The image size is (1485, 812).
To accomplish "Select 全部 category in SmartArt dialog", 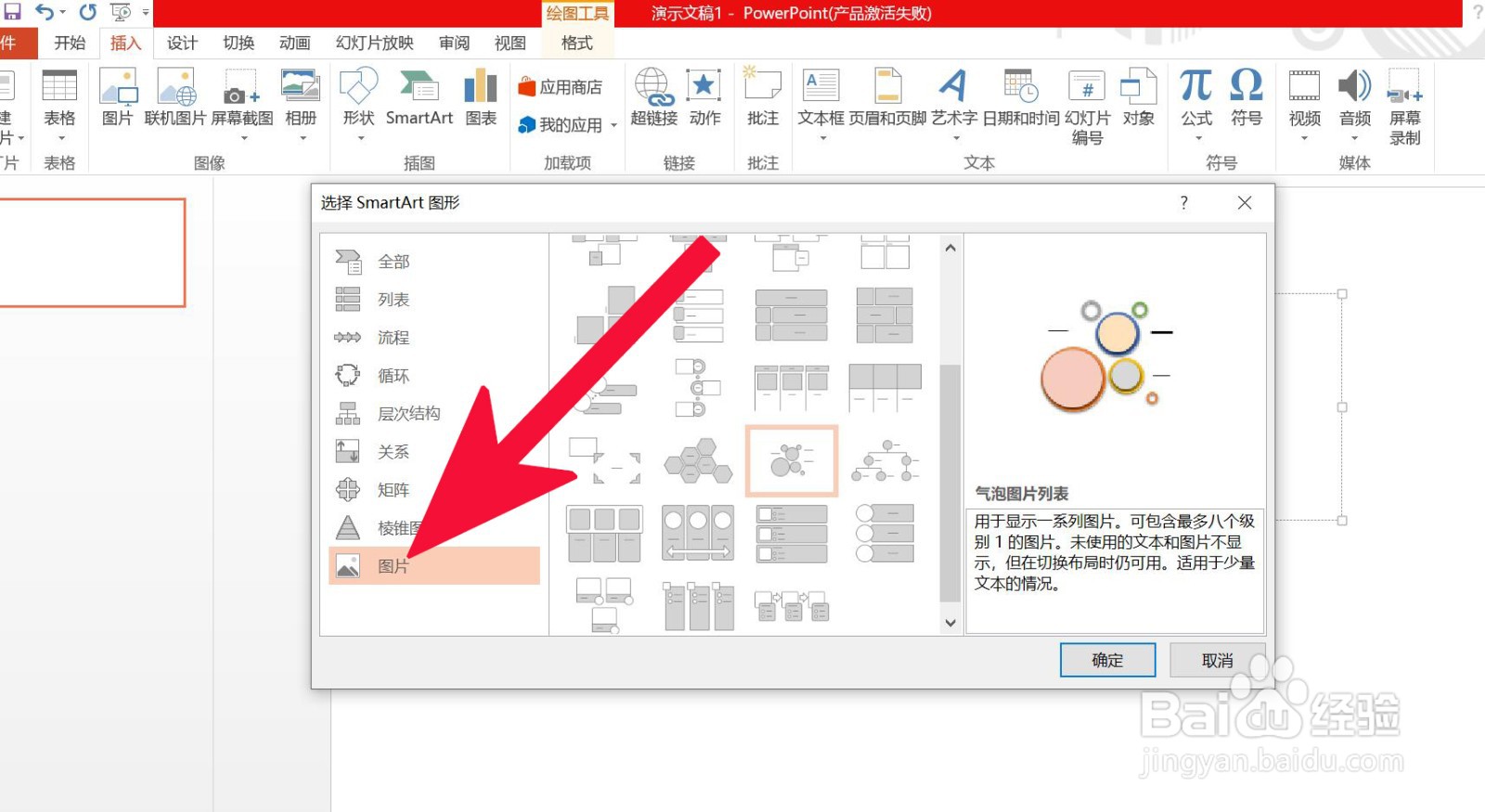I will (434, 262).
